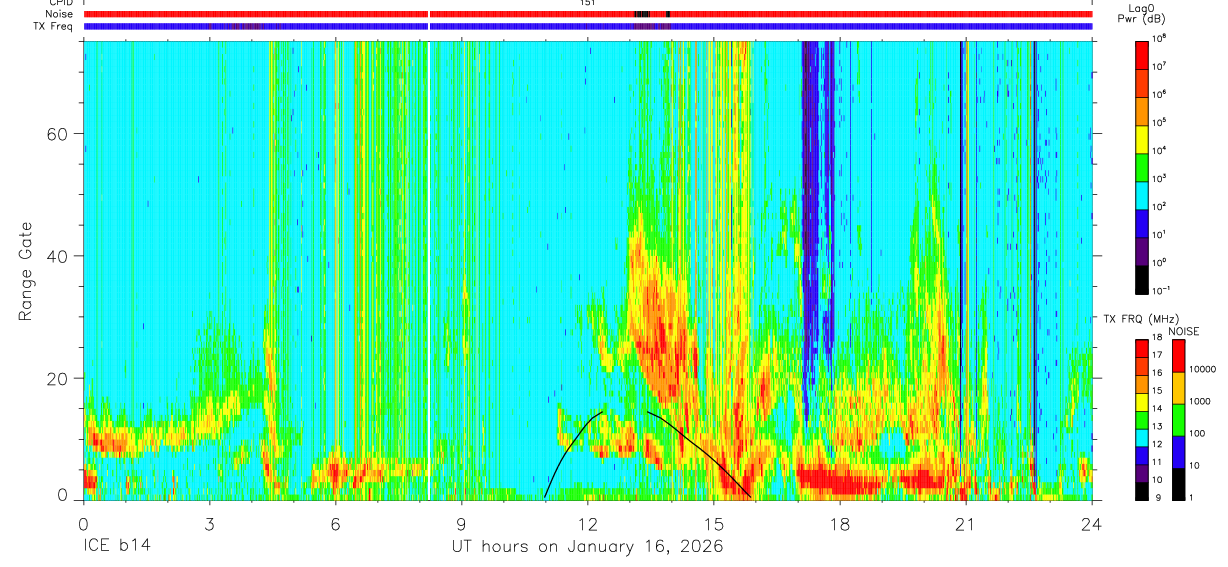Viewport: 1228px width, 567px height.
Task: Click the blue segment of the NOISE colorbar
Action: tap(1177, 452)
